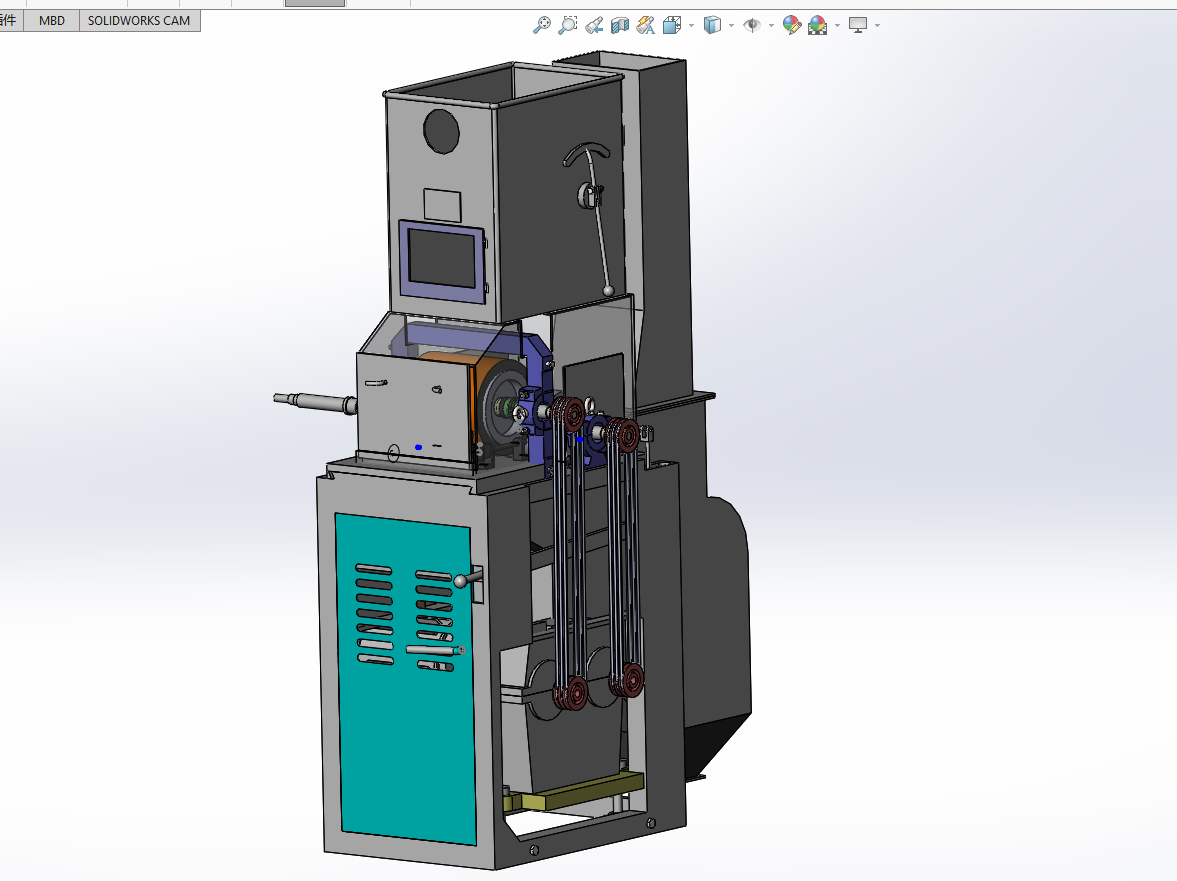Click the partially visible tab left of MBD
The height and width of the screenshot is (881, 1177).
(11, 20)
